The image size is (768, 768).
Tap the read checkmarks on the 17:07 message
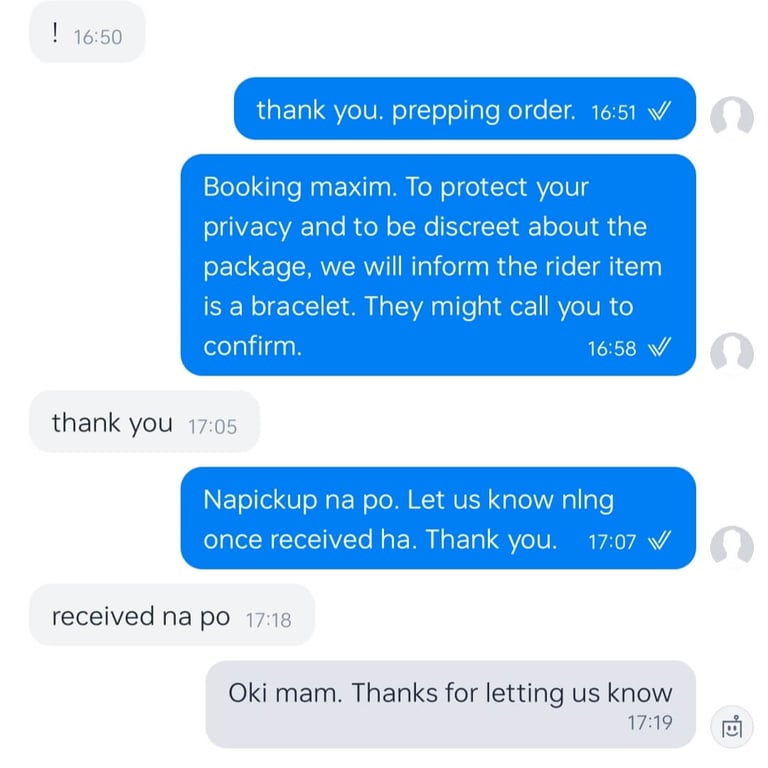pyautogui.click(x=659, y=541)
